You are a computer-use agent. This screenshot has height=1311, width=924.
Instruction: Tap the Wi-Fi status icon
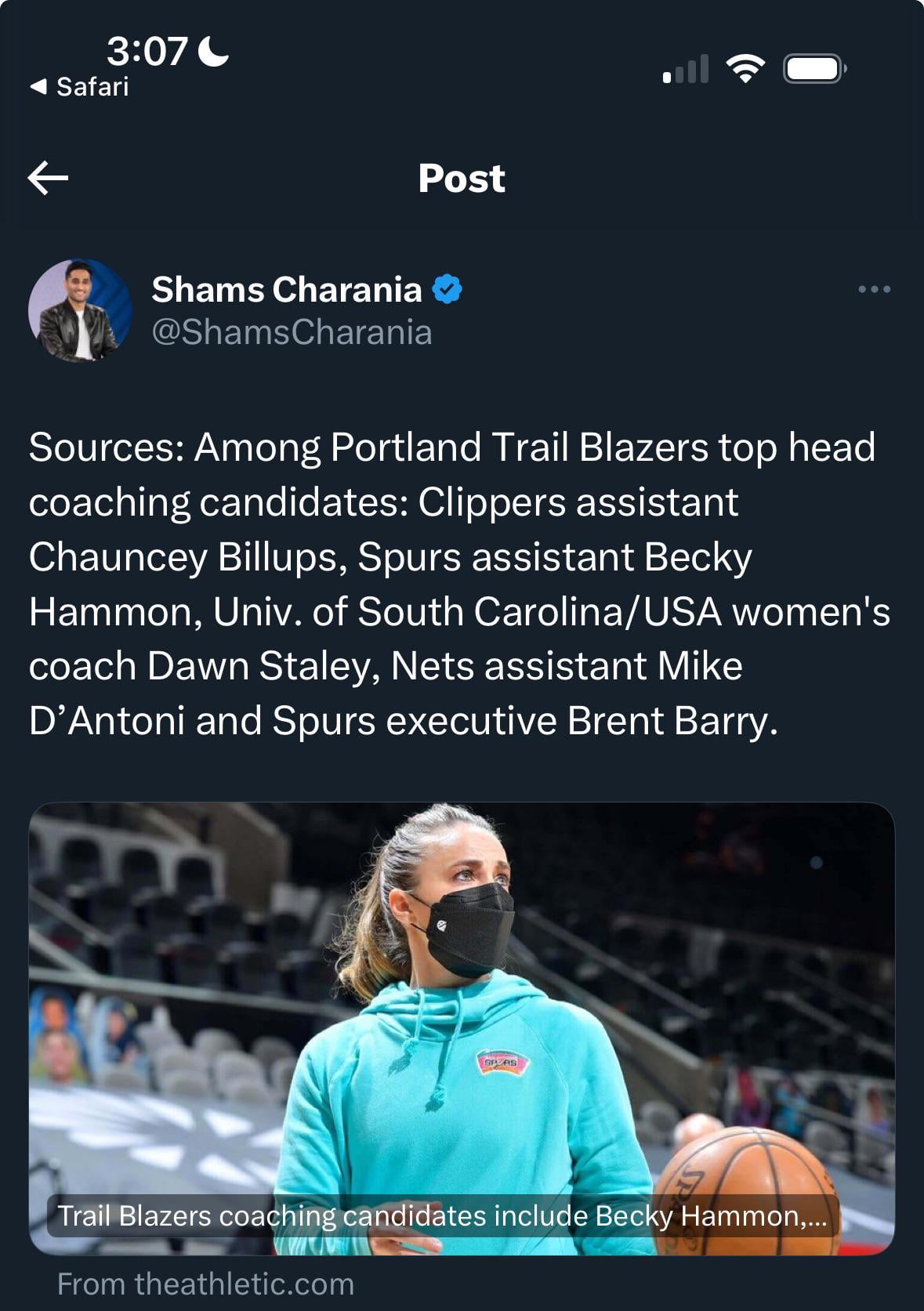point(745,69)
